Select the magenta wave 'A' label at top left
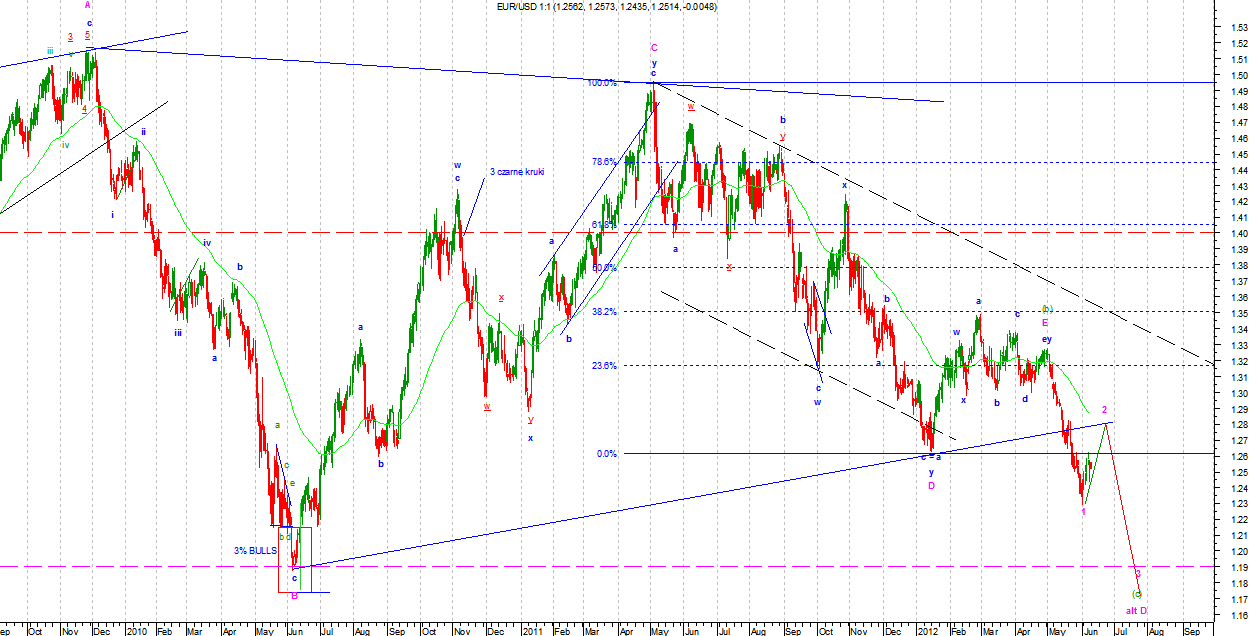Screen dimensions: 1250x636 click(88, 5)
